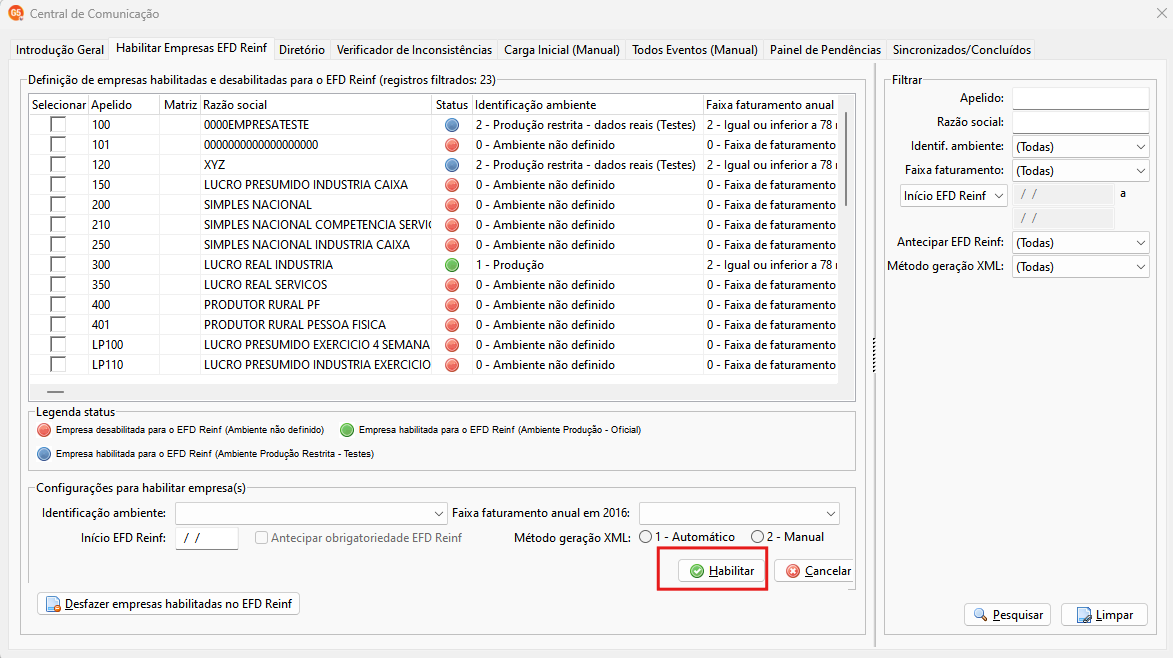
Task: Click red status icon for row 401
Action: [452, 325]
